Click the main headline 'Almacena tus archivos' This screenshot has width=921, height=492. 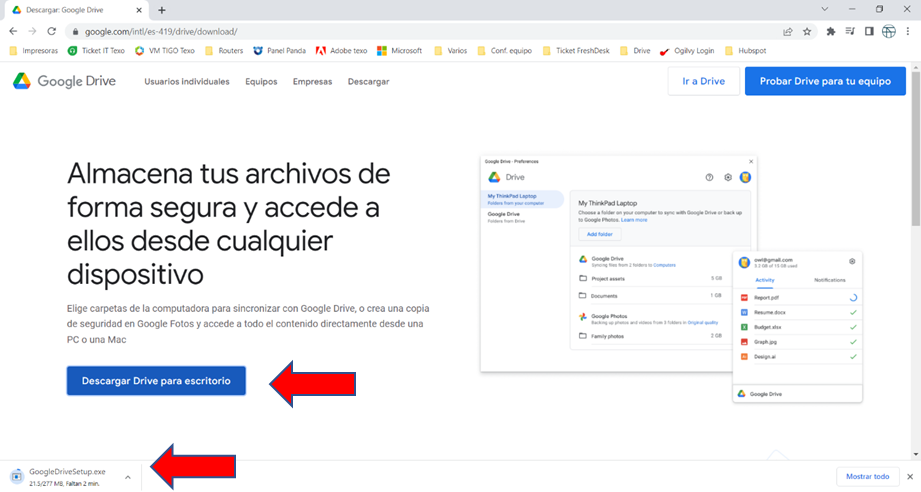[x=228, y=224]
